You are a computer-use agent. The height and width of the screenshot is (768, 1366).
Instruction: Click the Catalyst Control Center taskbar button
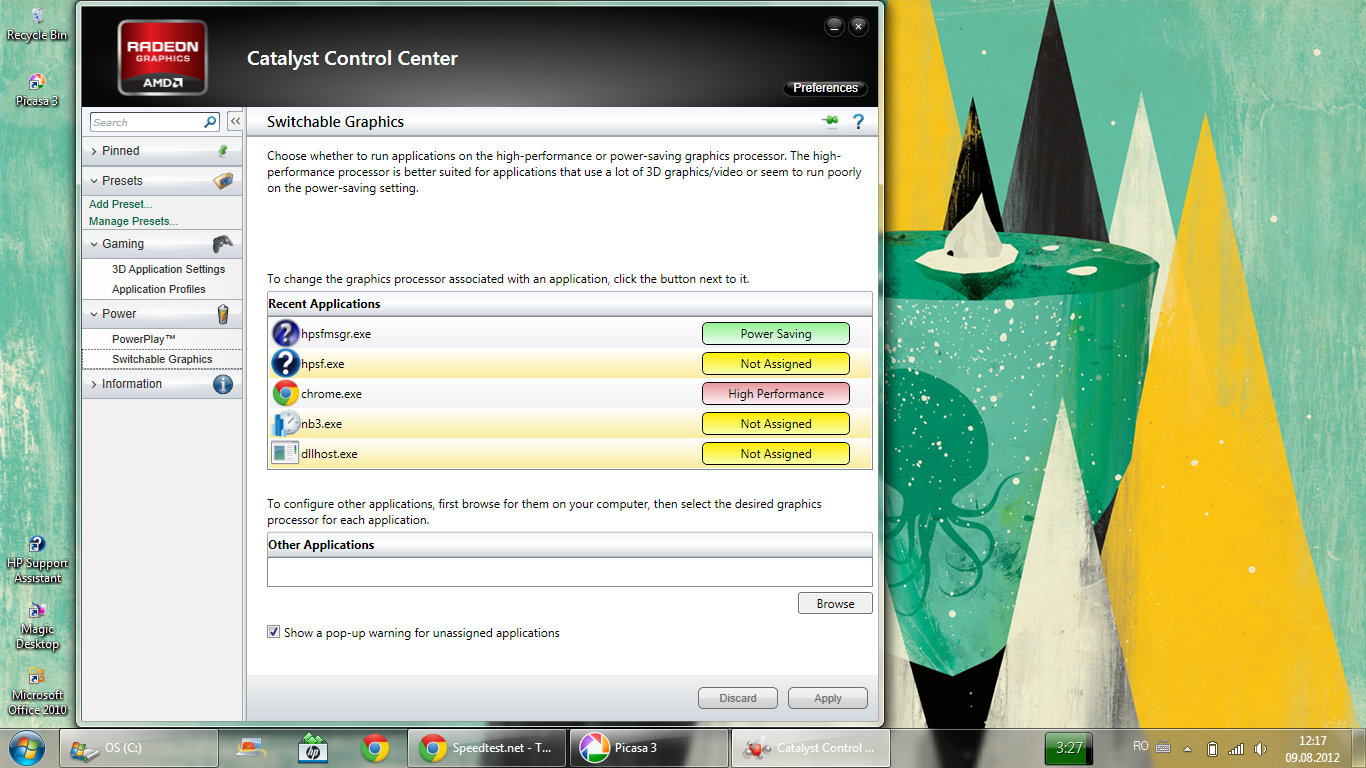pos(812,748)
